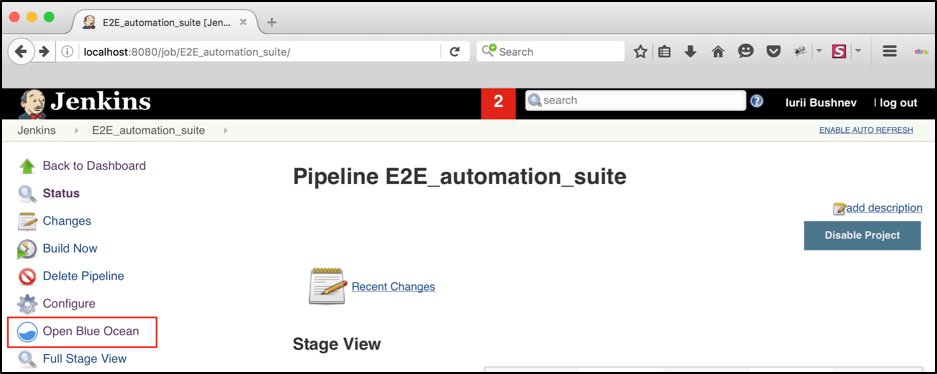Click the Status magnifier icon
Screen dimensions: 937x374
[27, 194]
